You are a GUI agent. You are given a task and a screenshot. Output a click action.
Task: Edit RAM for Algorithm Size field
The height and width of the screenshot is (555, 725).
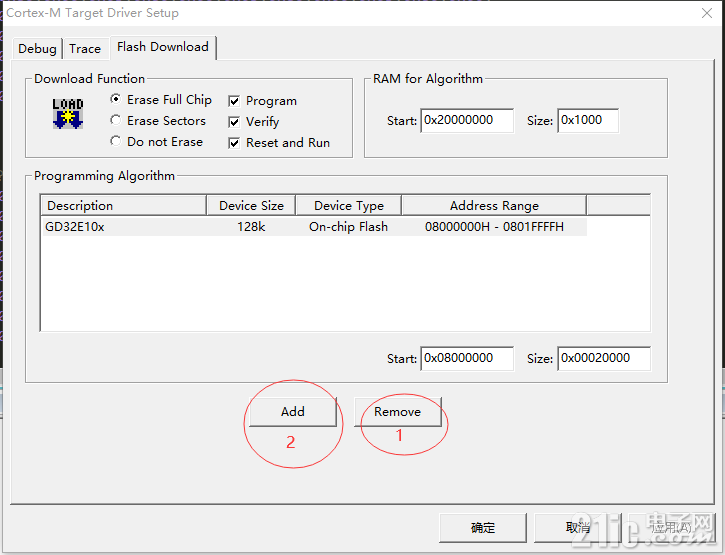[x=588, y=121]
